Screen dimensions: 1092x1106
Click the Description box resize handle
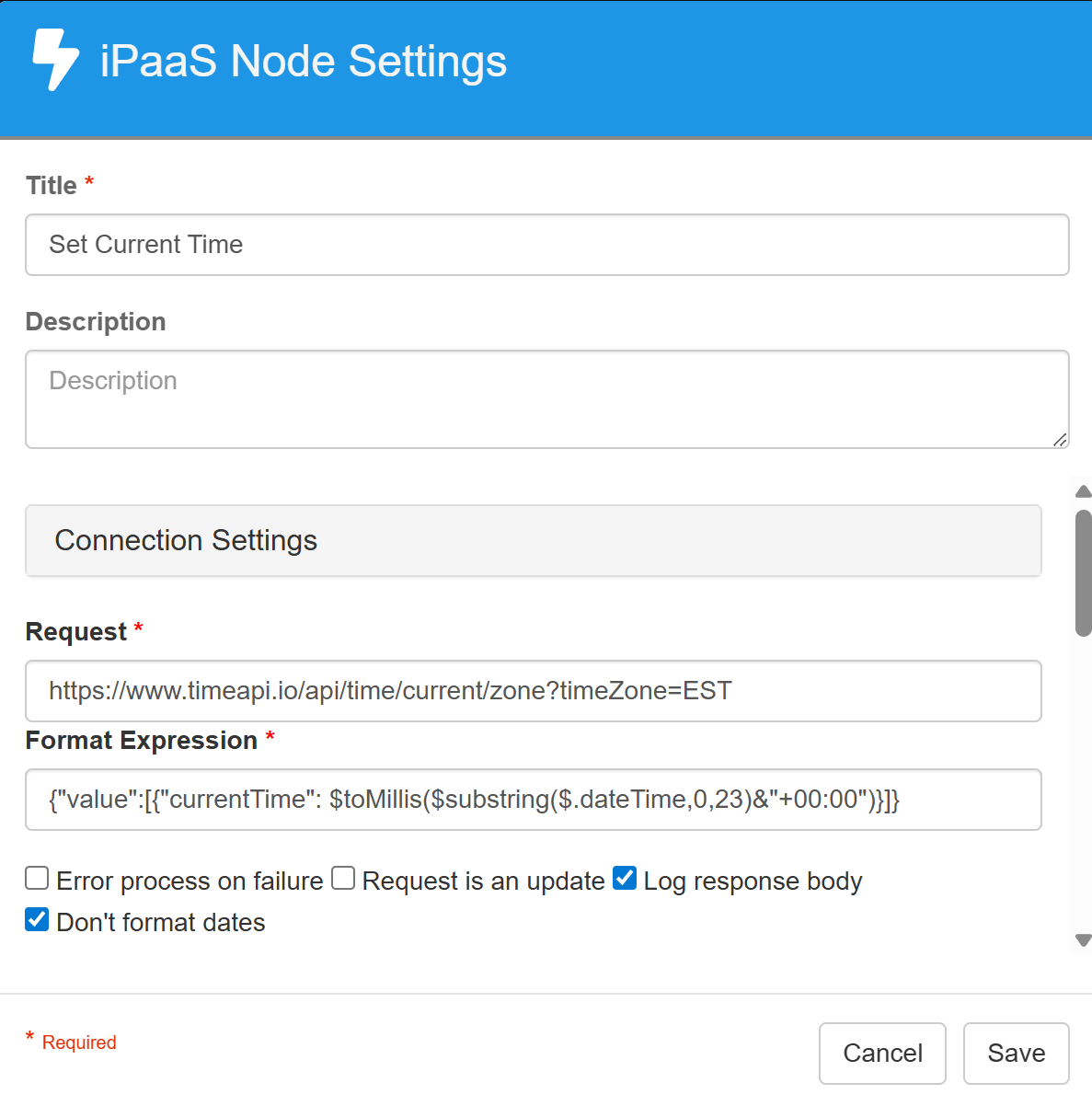pyautogui.click(x=1060, y=440)
